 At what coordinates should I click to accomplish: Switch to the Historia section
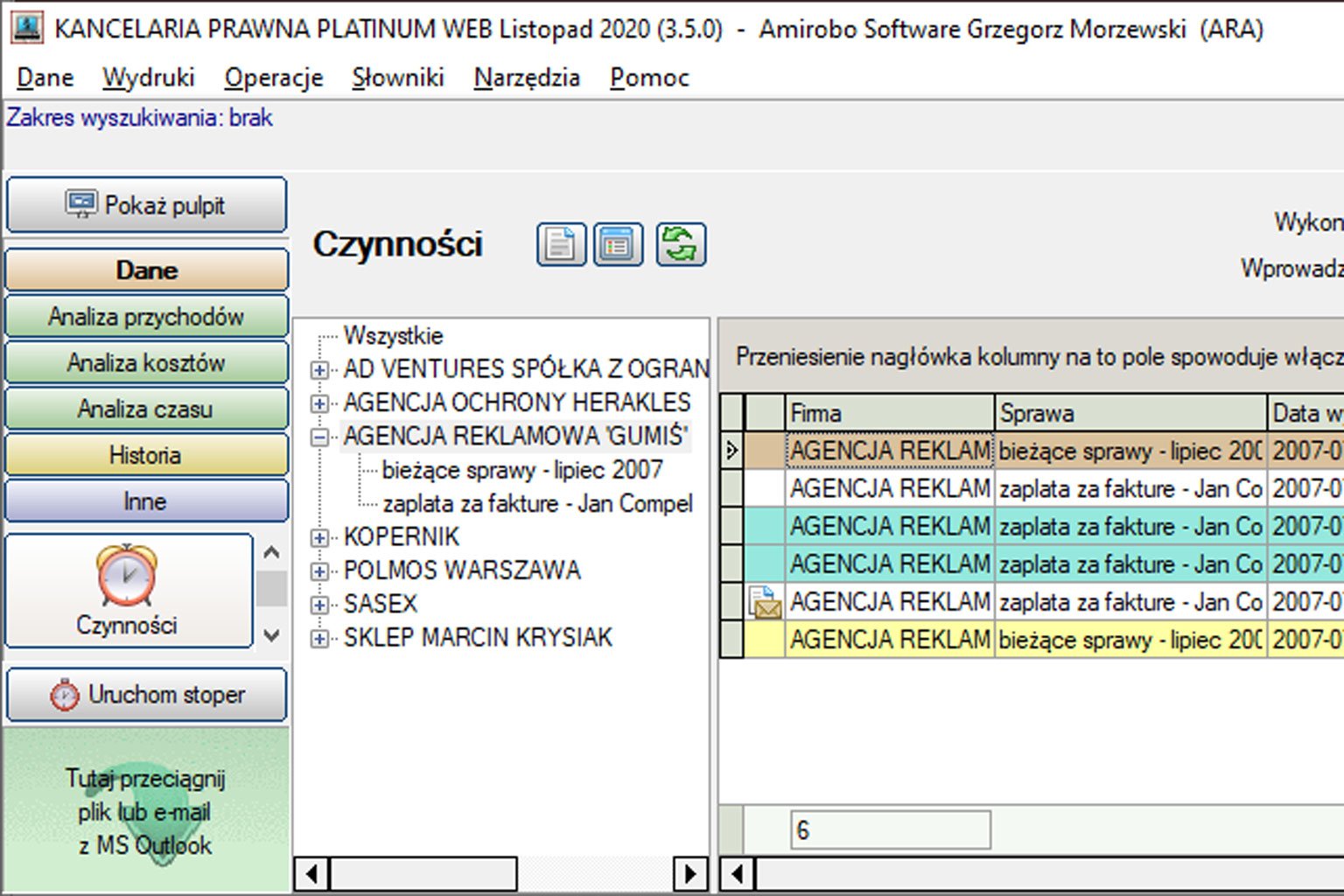pyautogui.click(x=147, y=455)
